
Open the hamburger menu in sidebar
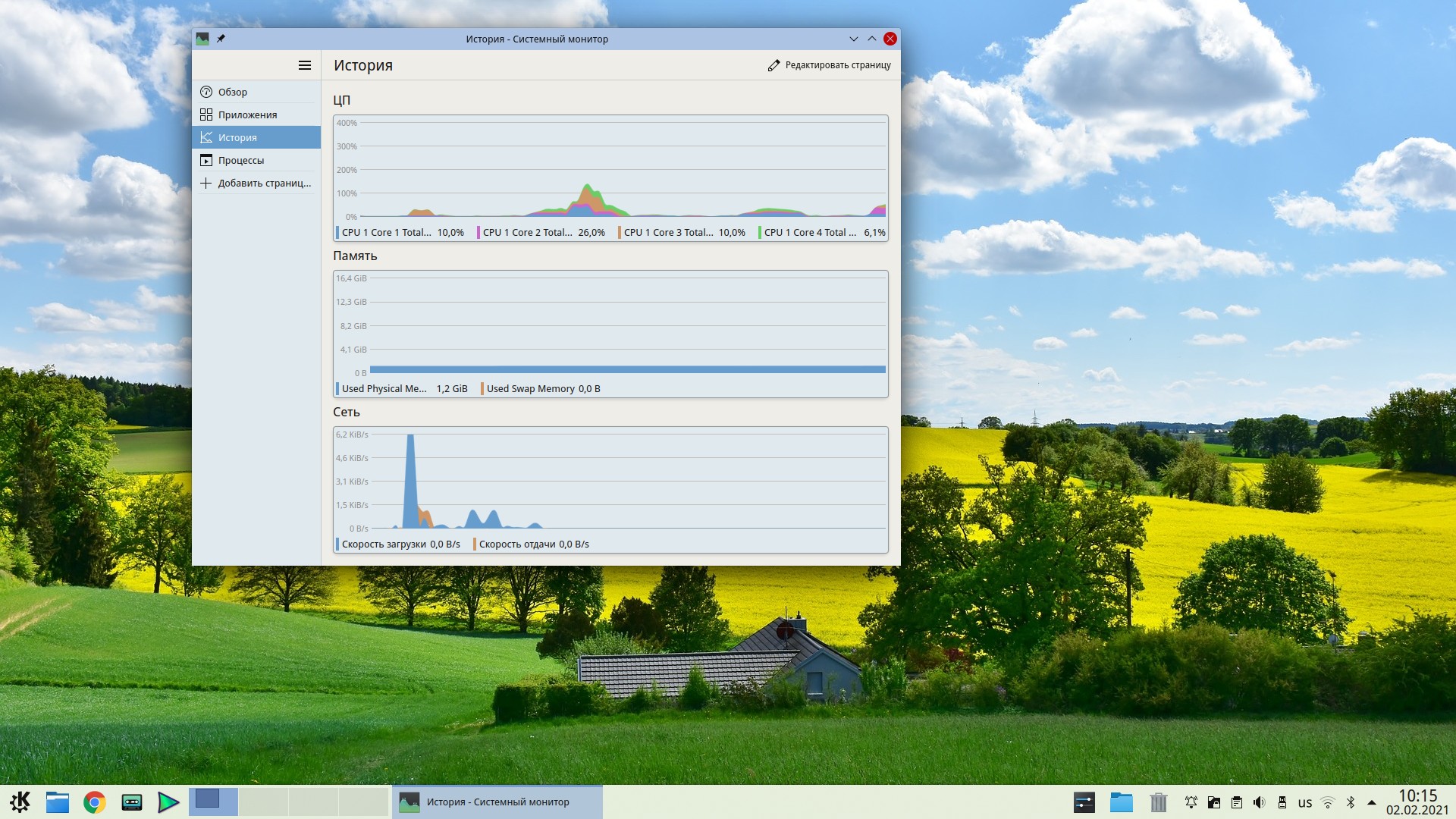coord(305,65)
